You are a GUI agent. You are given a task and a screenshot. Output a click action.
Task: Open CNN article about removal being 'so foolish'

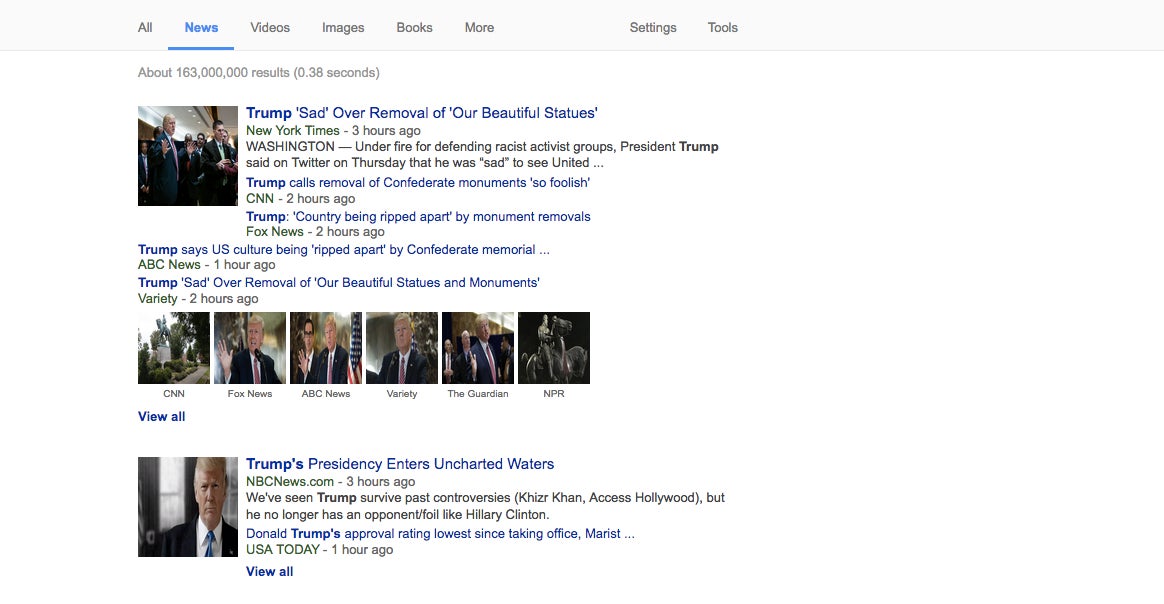(x=418, y=183)
